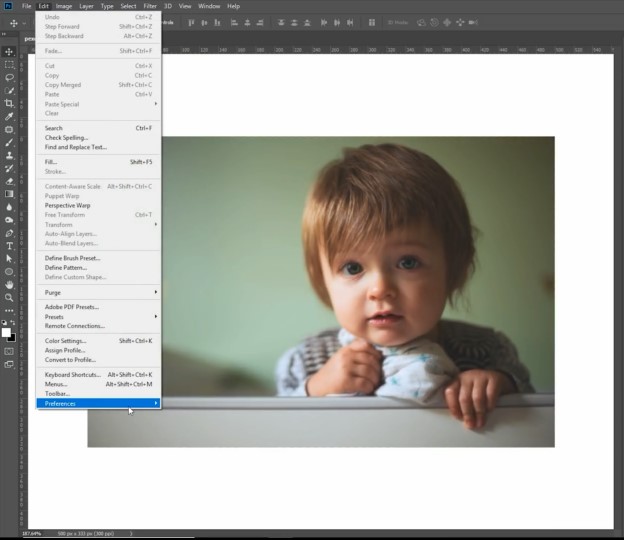The width and height of the screenshot is (624, 540).
Task: Expand Preferences submenu arrow
Action: [x=156, y=403]
